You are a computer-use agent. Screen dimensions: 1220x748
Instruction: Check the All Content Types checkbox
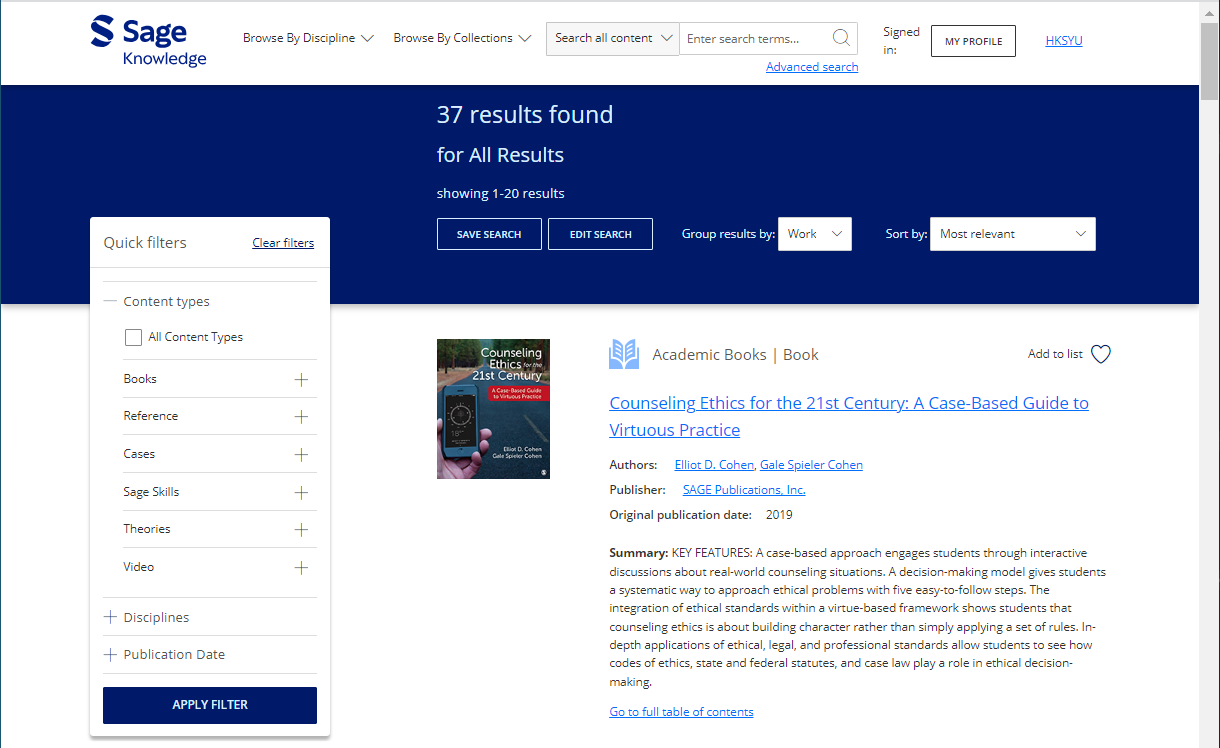click(x=133, y=338)
